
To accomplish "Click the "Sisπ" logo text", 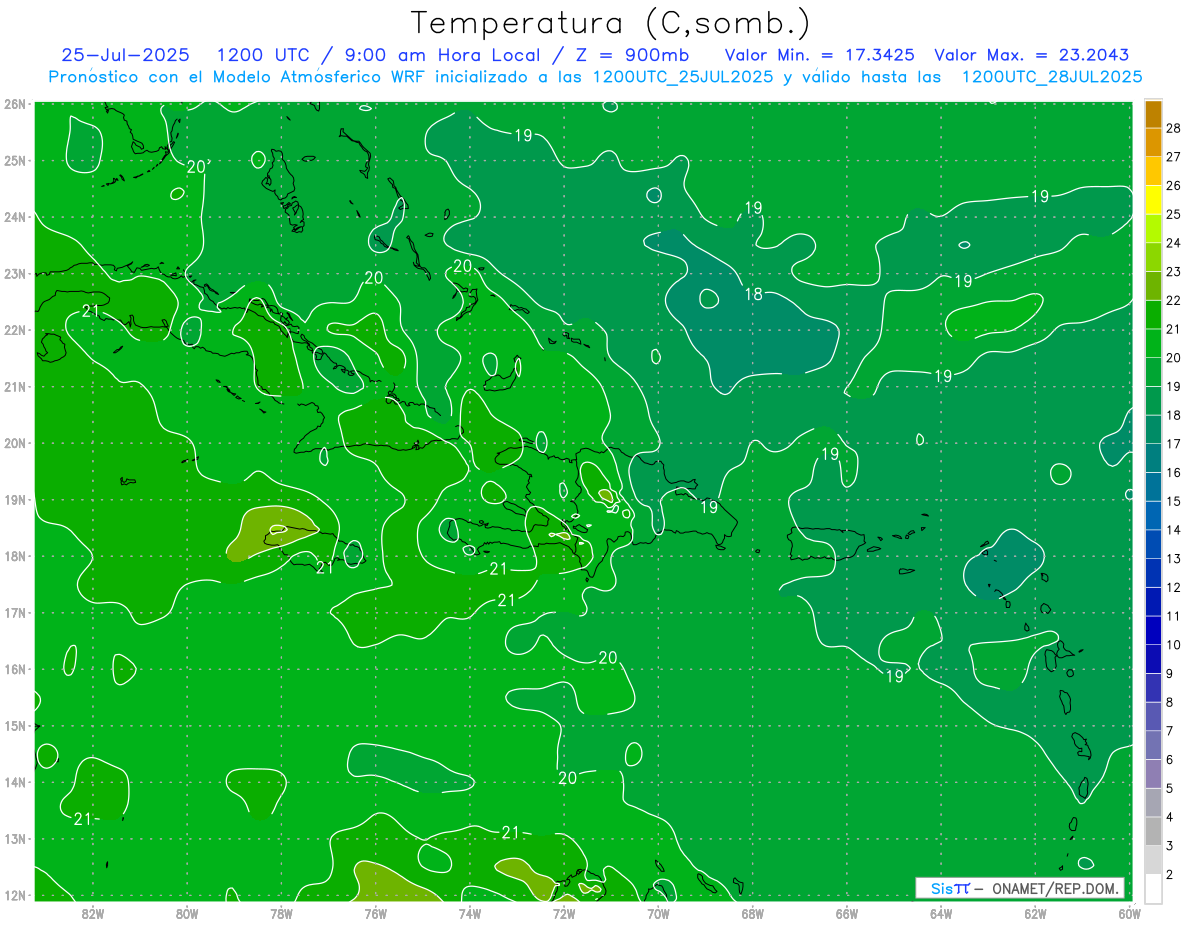I will coord(949,888).
